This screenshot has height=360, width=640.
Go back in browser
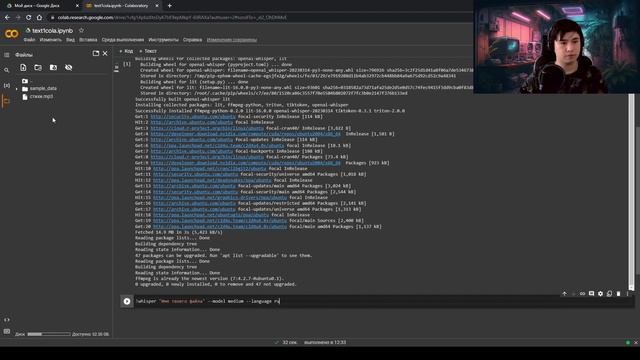7,18
